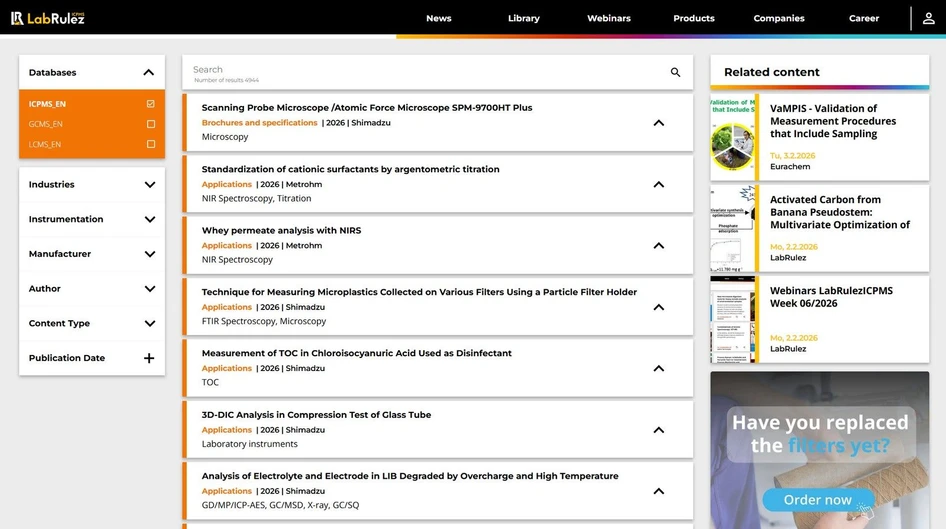Open Measuring Microplastics on Various Filters article
Screen dimensions: 946x529
[419, 292]
